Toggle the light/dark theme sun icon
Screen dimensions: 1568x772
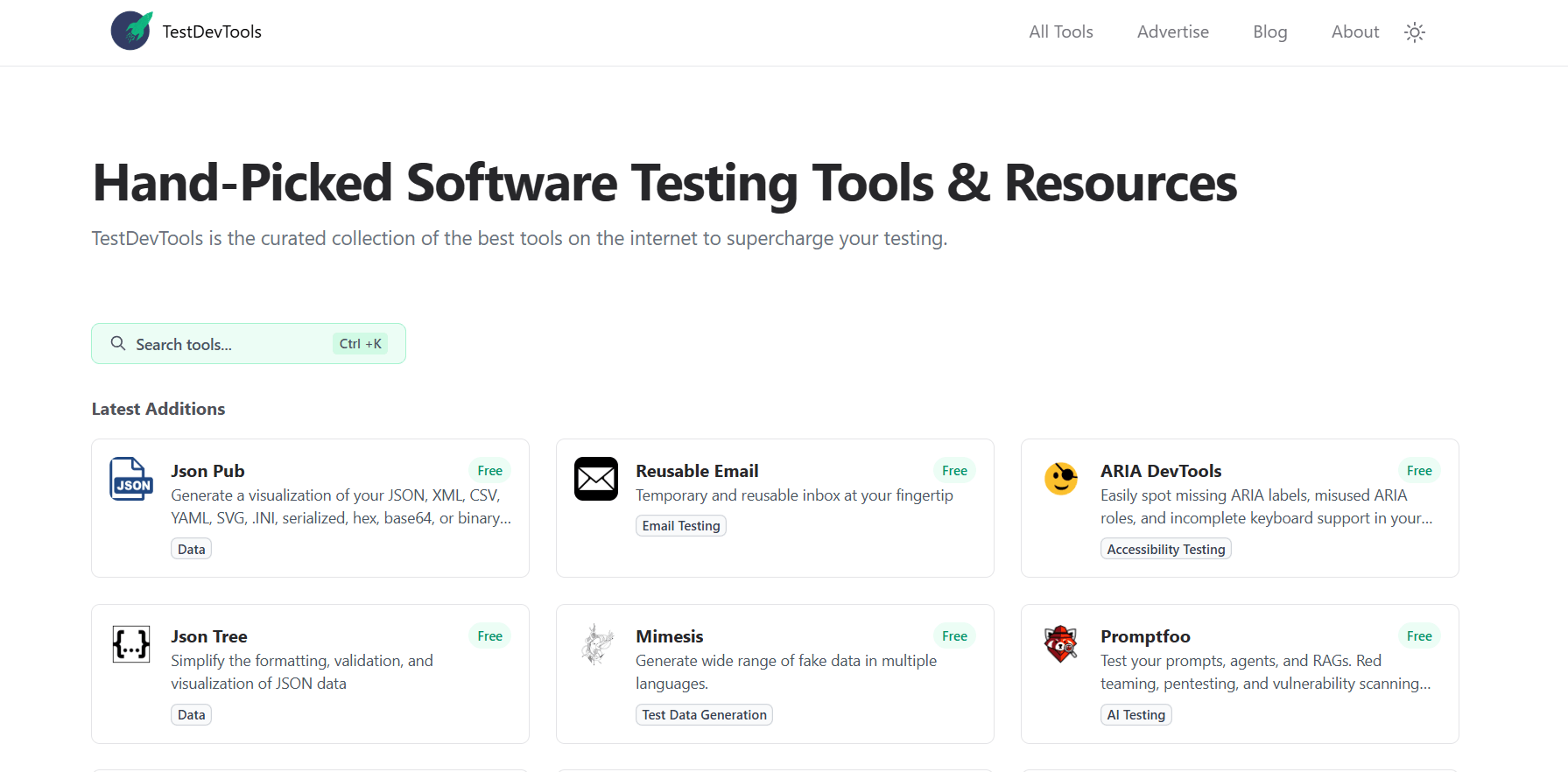pos(1415,32)
